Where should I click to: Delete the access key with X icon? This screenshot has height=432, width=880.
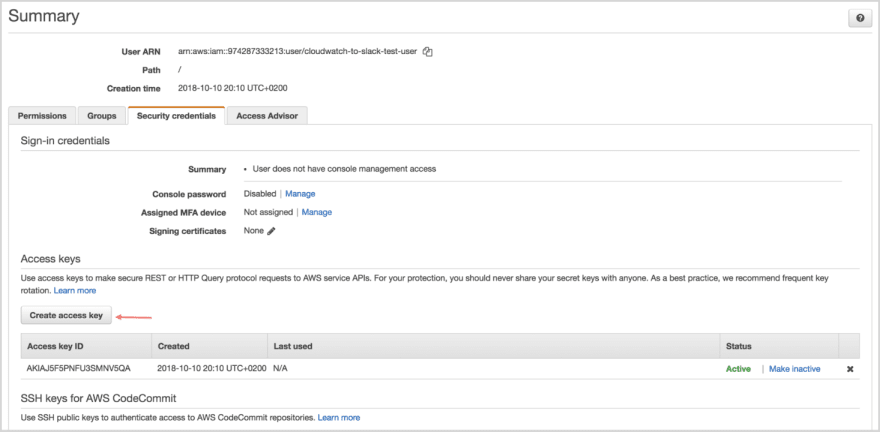tap(850, 369)
